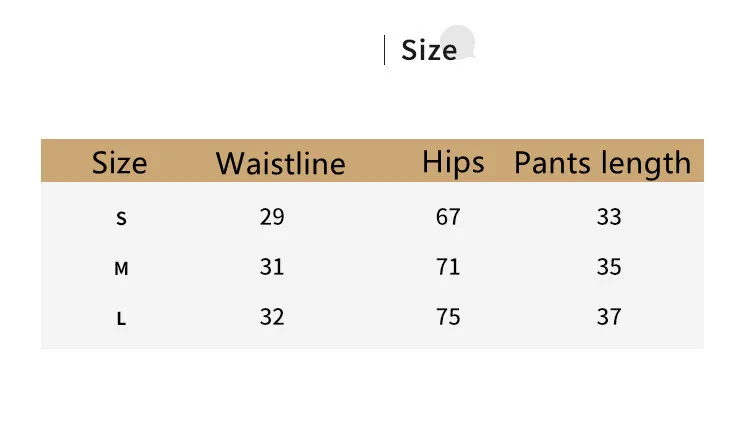The height and width of the screenshot is (429, 750).
Task: Select the M size row label
Action: (x=122, y=268)
